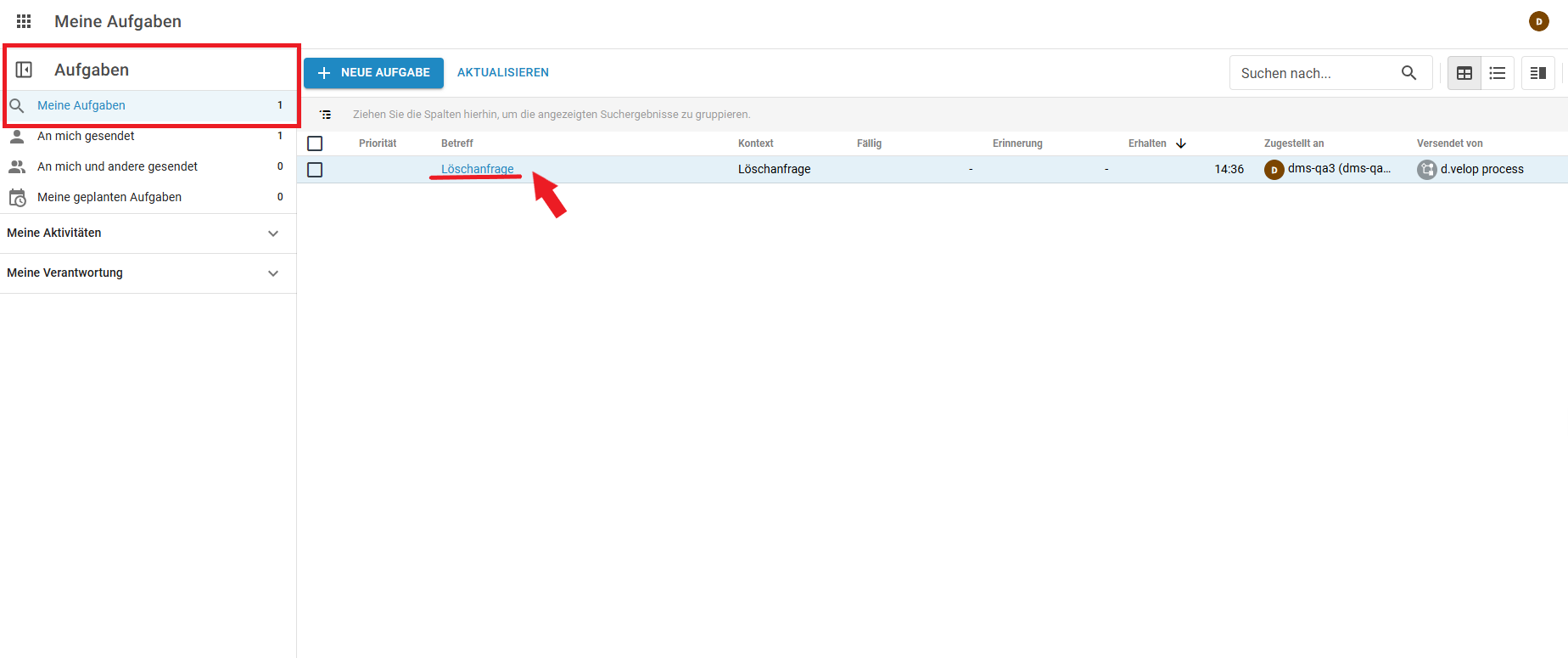Viewport: 1568px width, 658px height.
Task: Tick the Löschanfrage row checkbox
Action: click(315, 170)
